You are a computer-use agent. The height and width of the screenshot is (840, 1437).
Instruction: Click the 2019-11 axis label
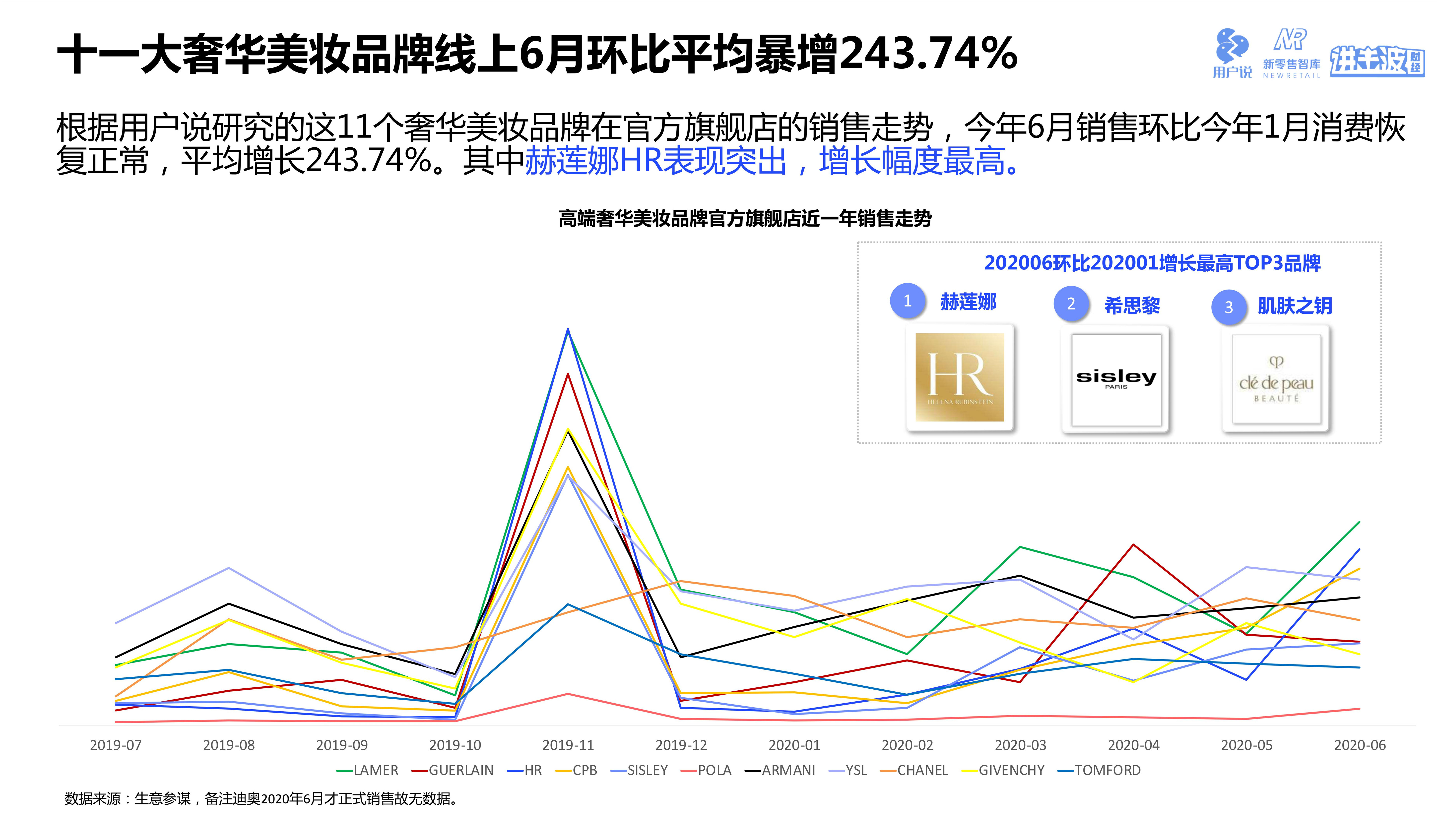point(568,745)
